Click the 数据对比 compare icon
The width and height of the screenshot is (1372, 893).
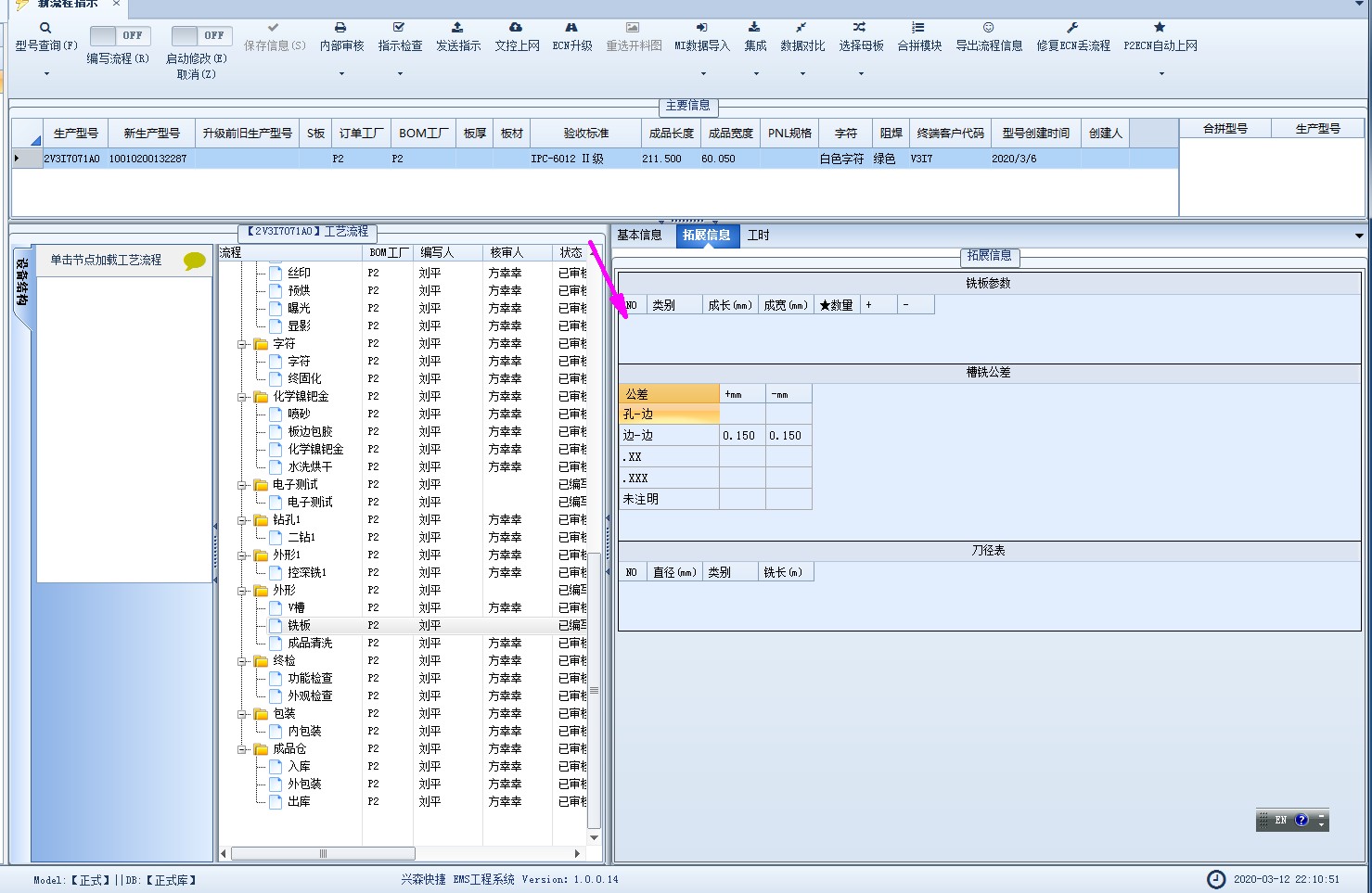pos(801,28)
